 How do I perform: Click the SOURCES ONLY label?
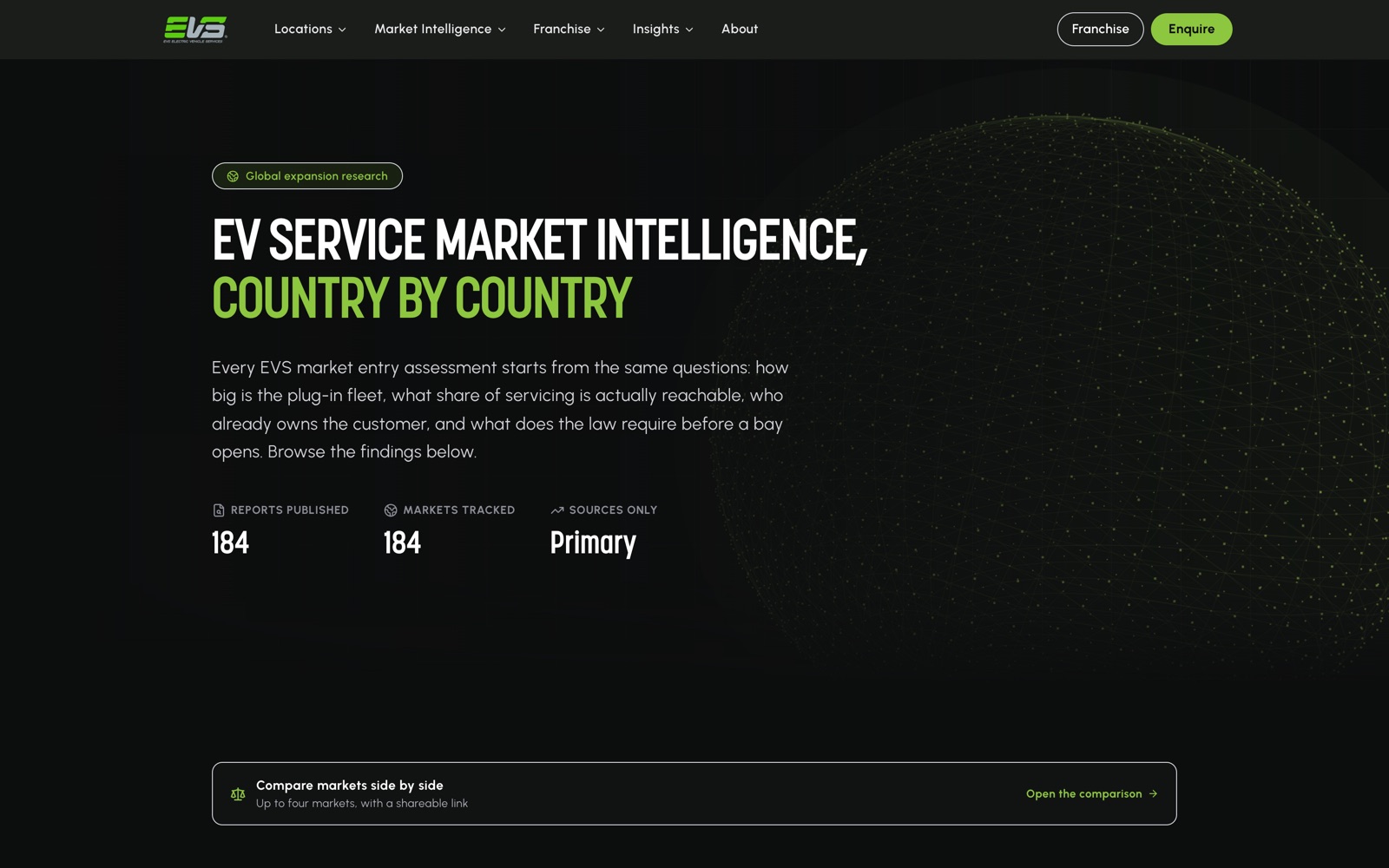tap(613, 510)
